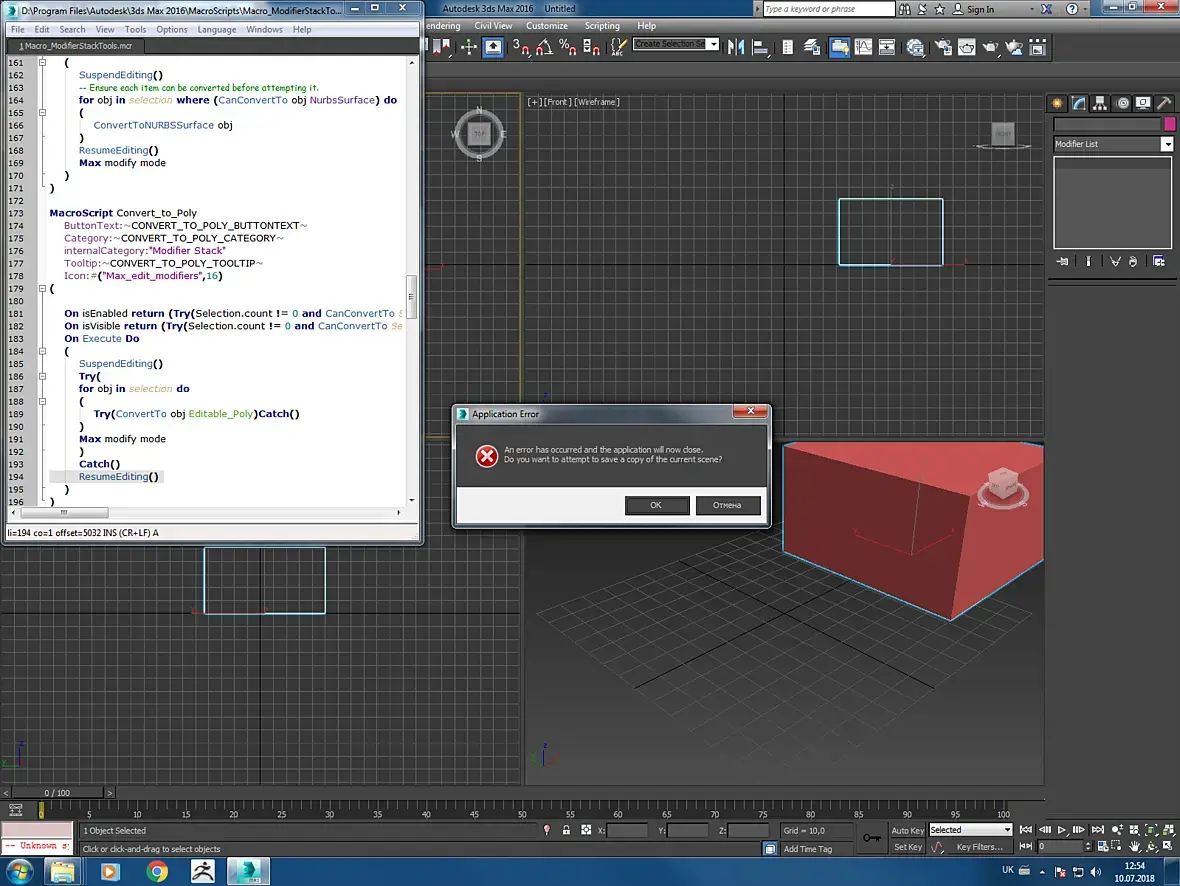This screenshot has width=1180, height=886.
Task: Open Render Setup teapot icon
Action: pos(943,47)
